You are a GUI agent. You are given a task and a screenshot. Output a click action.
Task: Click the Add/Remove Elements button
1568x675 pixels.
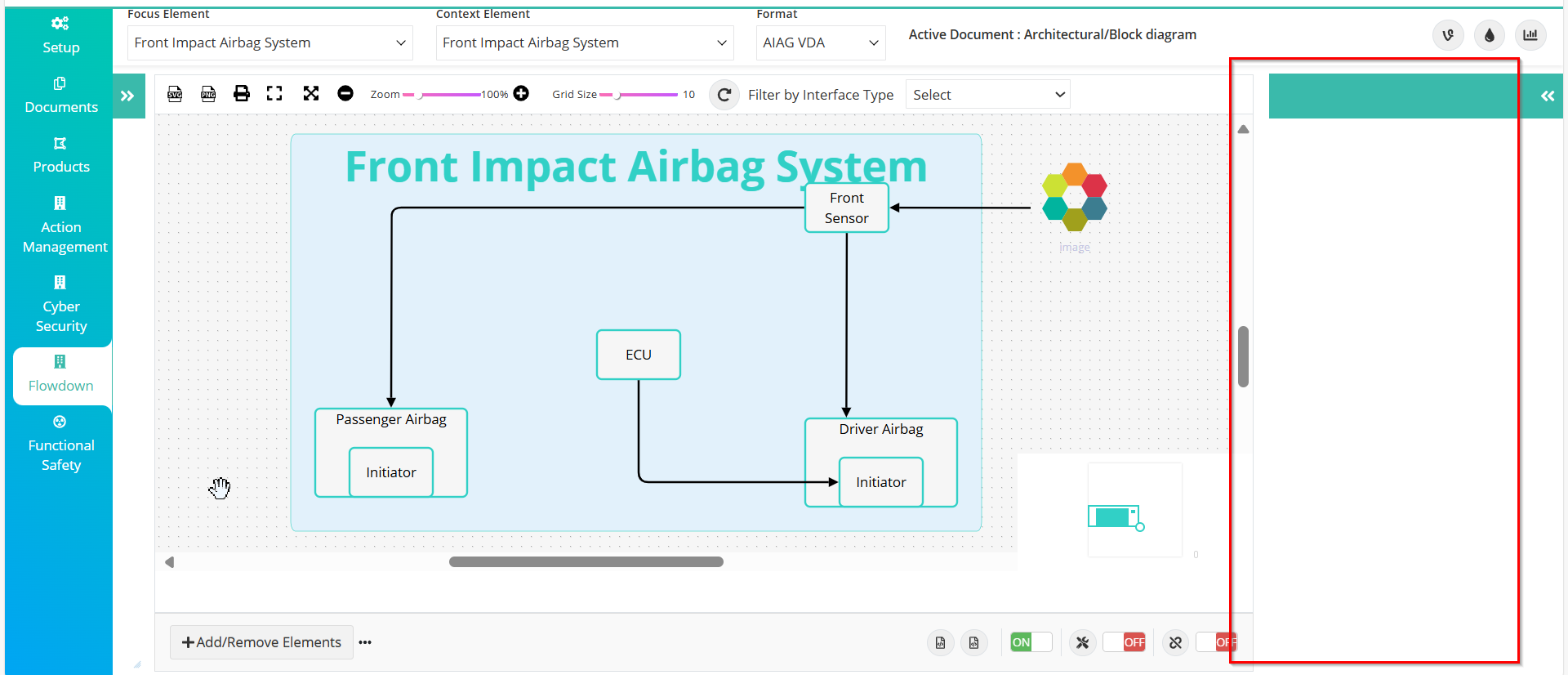pos(261,642)
